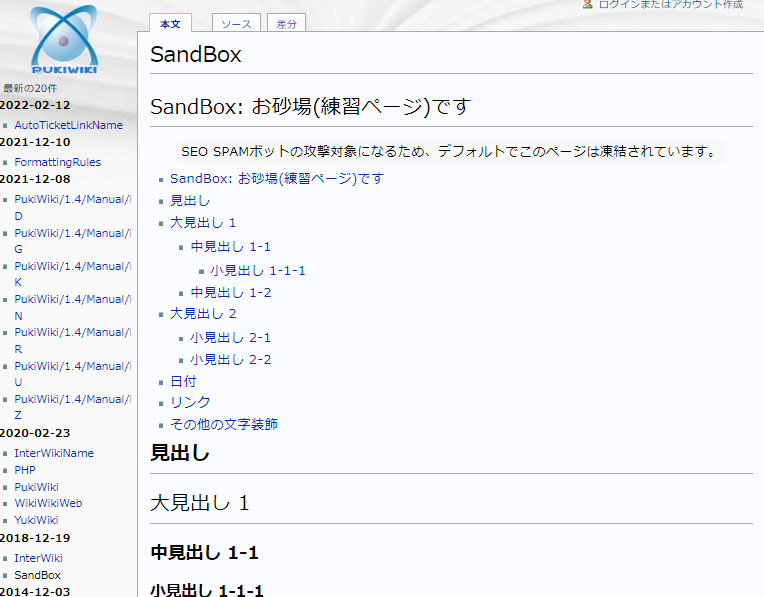Jump to その他の文字装飾 contents link
This screenshot has height=597, width=764.
coord(224,424)
